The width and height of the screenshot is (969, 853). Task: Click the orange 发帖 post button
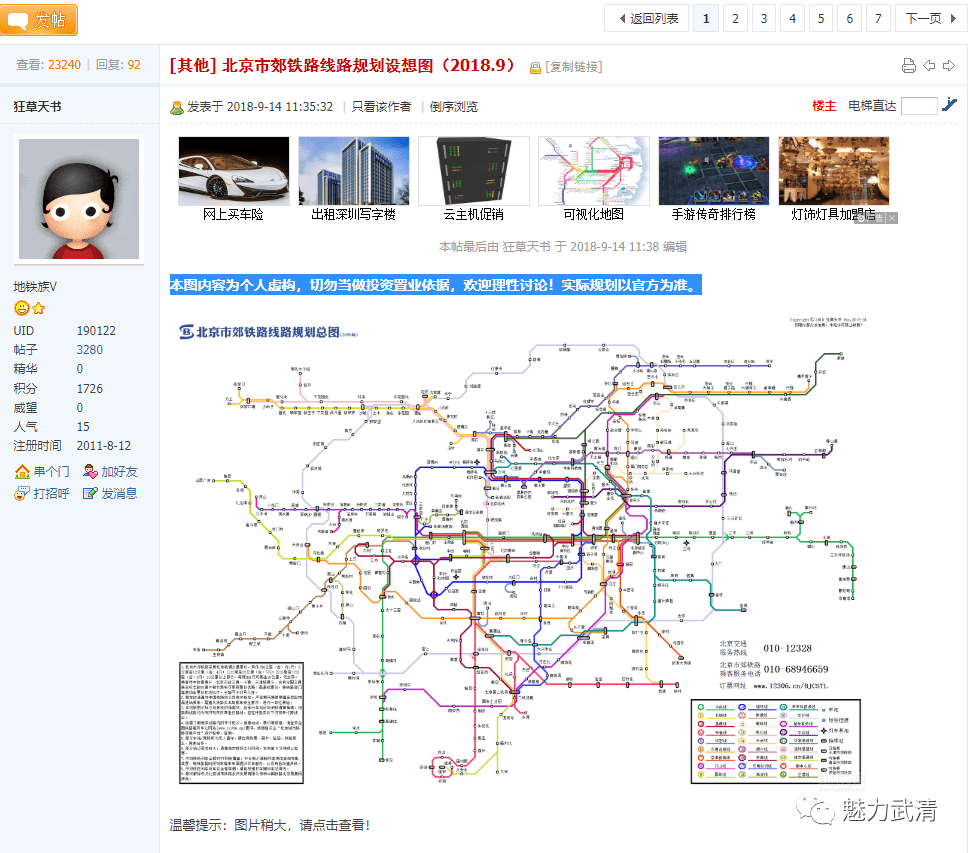(38, 20)
